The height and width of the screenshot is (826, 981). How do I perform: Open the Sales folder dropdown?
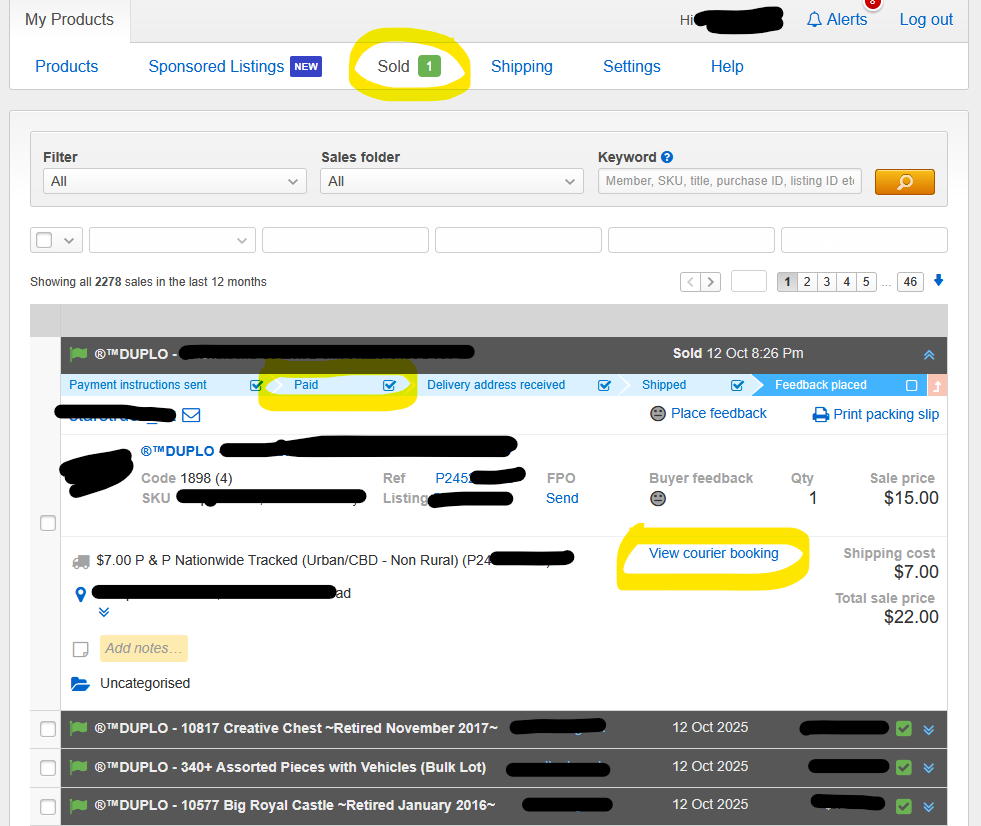pyautogui.click(x=452, y=181)
